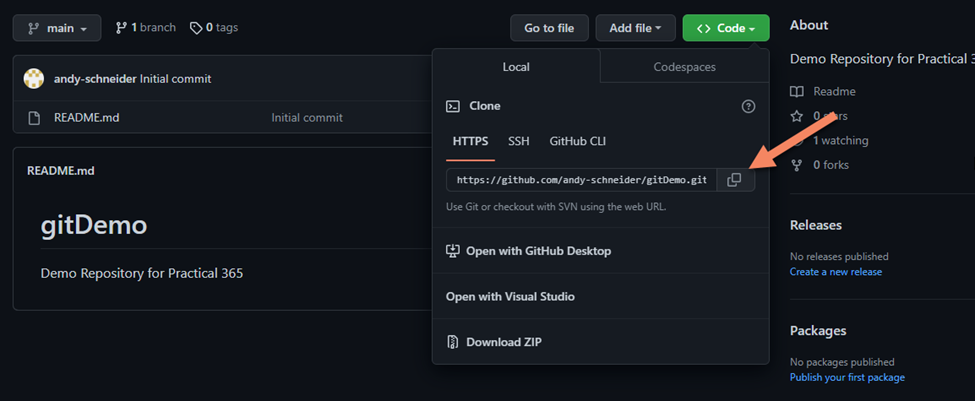Image resolution: width=975 pixels, height=401 pixels.
Task: Switch to the Local tab
Action: click(516, 67)
